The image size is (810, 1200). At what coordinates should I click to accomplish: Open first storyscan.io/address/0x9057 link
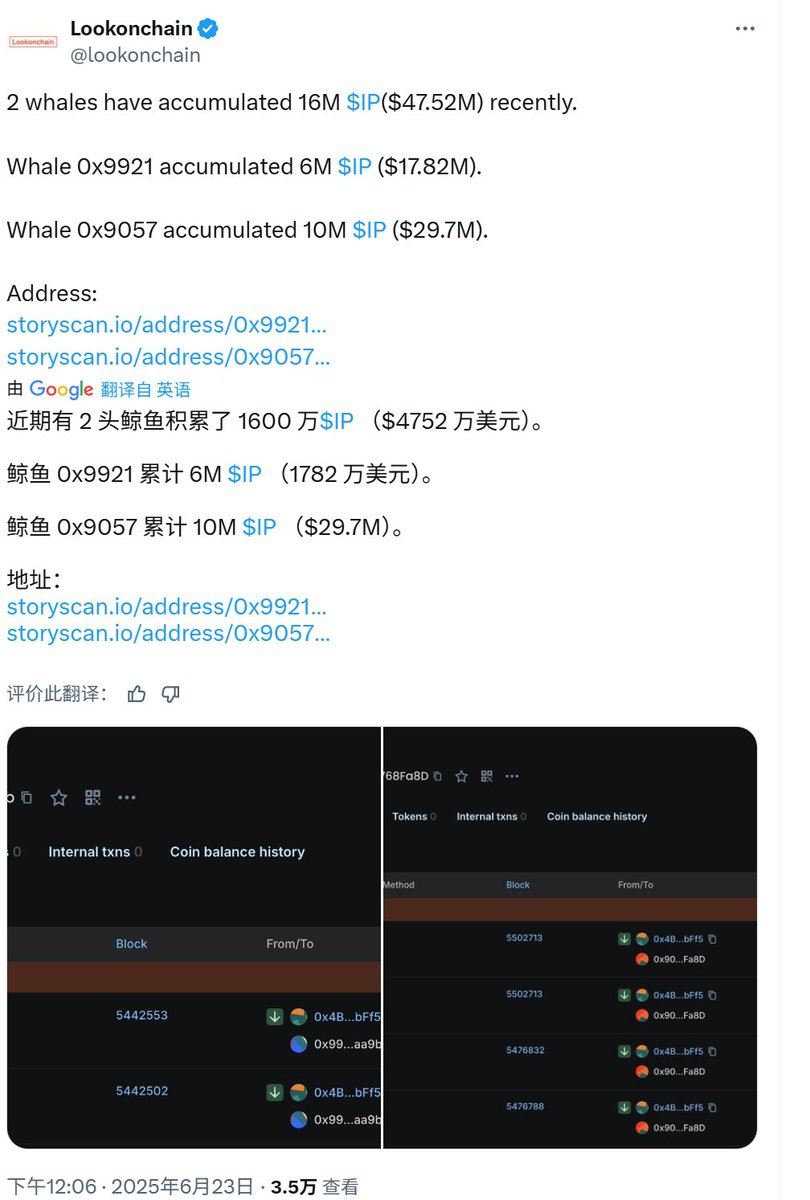pyautogui.click(x=168, y=356)
